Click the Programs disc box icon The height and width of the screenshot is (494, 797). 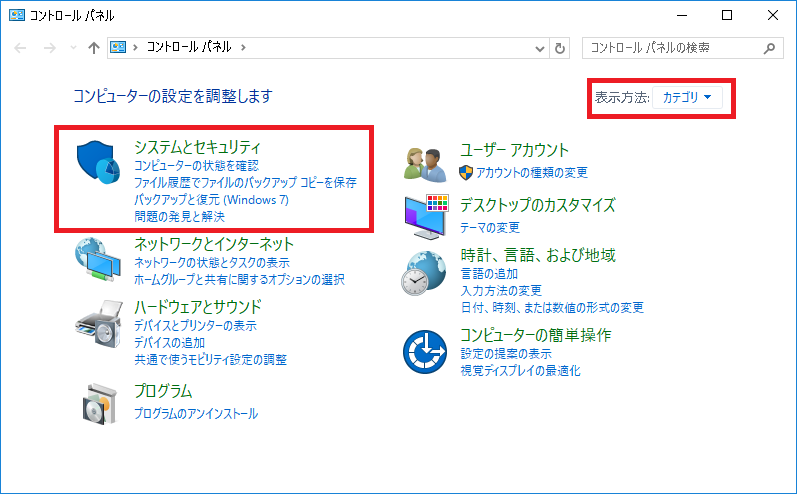click(100, 404)
